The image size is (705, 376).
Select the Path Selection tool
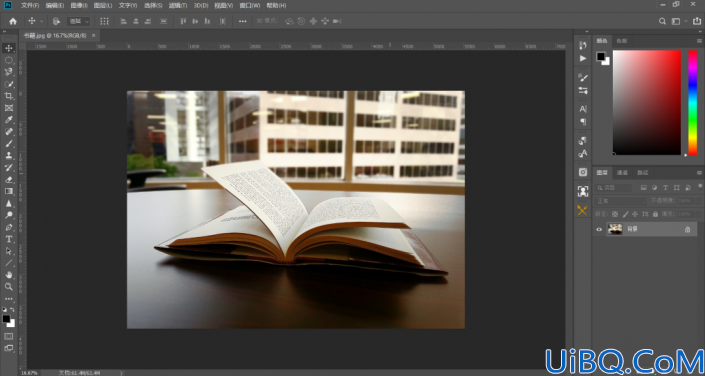9,251
